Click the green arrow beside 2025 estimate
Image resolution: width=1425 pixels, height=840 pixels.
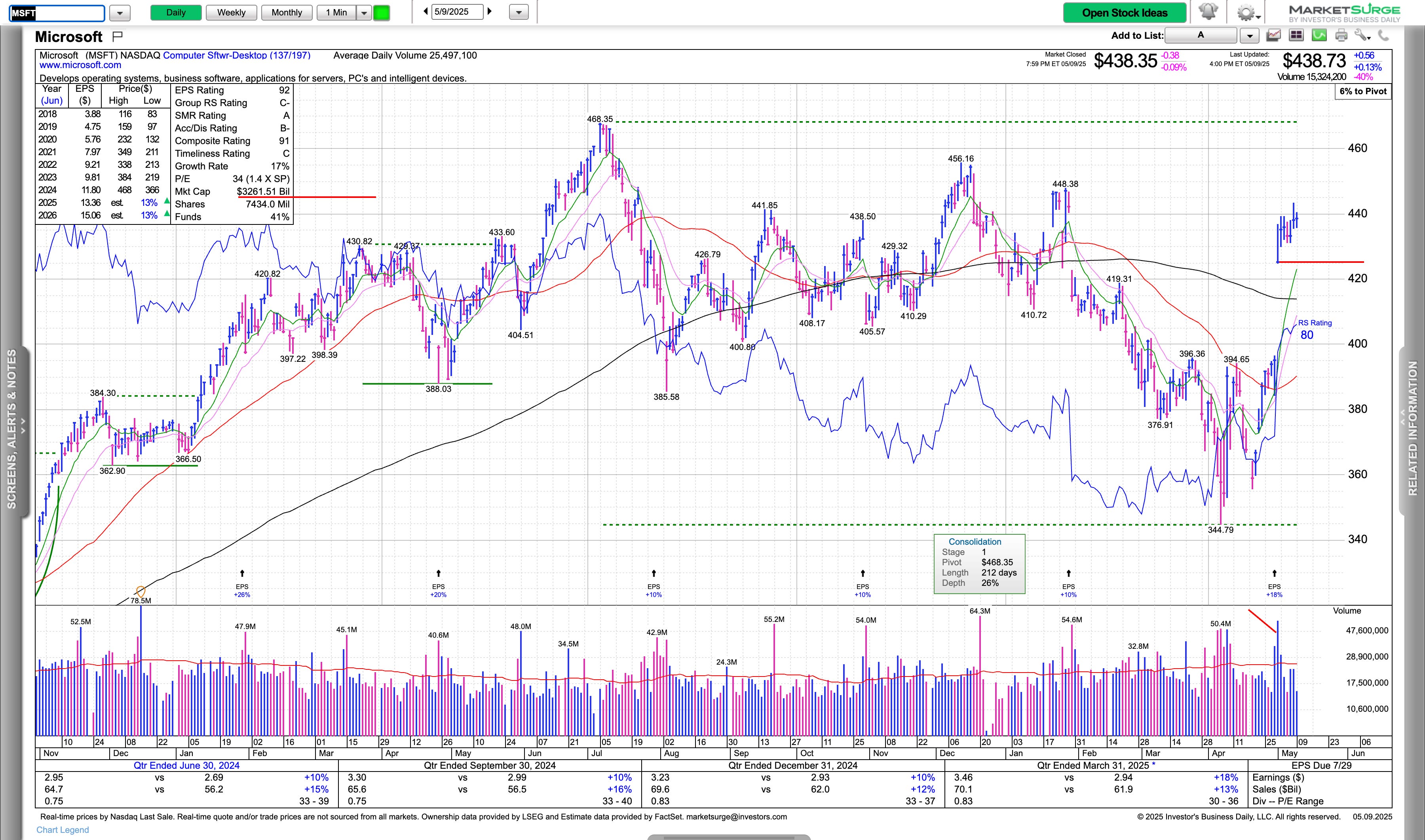(166, 201)
